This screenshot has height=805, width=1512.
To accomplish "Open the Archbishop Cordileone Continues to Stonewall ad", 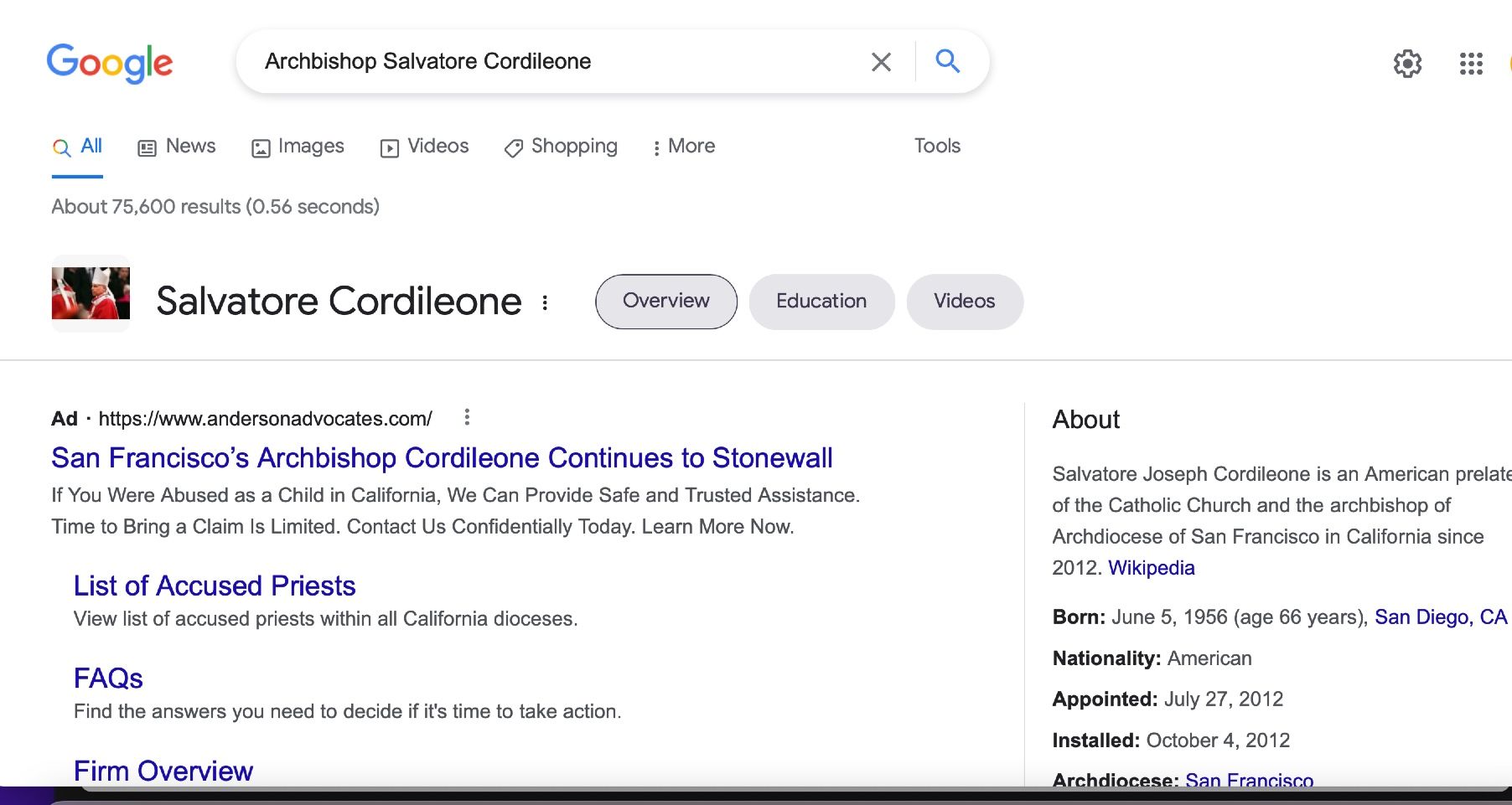I will [442, 458].
